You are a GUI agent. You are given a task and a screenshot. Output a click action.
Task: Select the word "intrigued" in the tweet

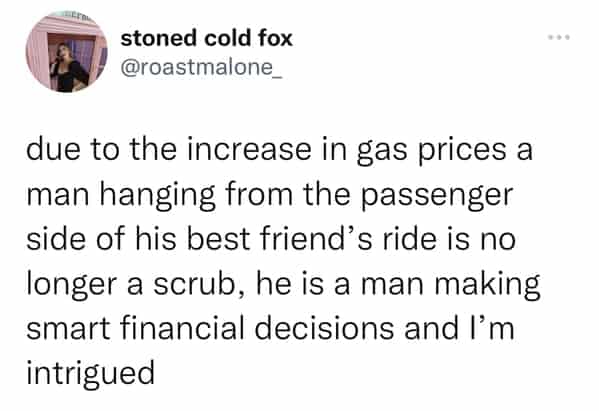(x=91, y=373)
